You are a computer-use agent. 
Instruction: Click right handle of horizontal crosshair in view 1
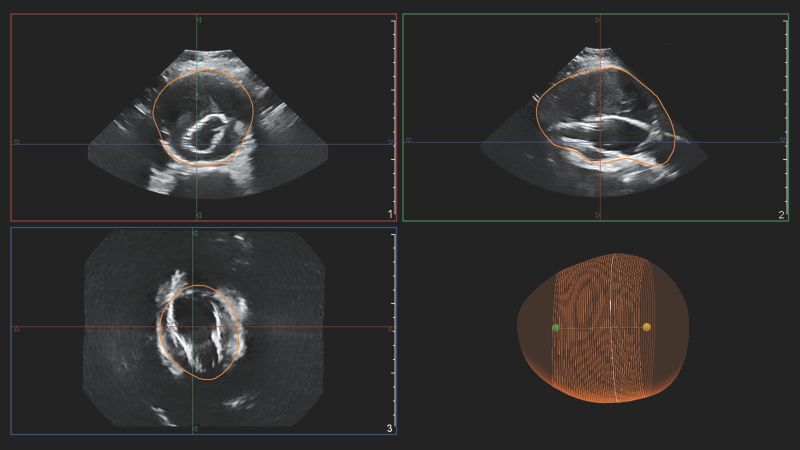[x=390, y=142]
